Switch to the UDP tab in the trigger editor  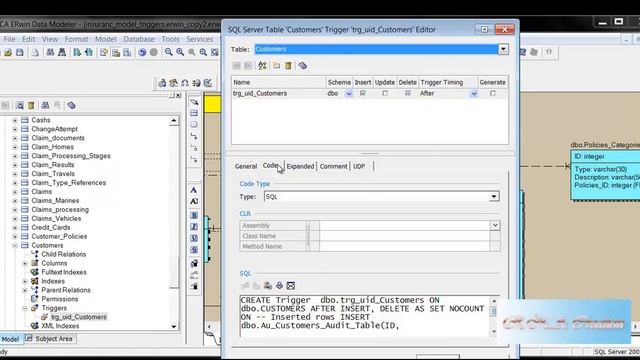pos(359,166)
